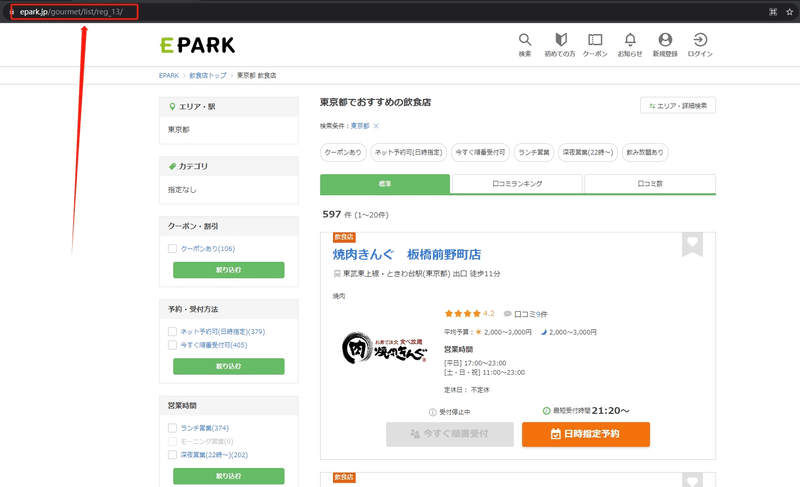Screen dimensions: 800x487
Task: Switch to the 口コミ数 tab
Action: tap(650, 184)
